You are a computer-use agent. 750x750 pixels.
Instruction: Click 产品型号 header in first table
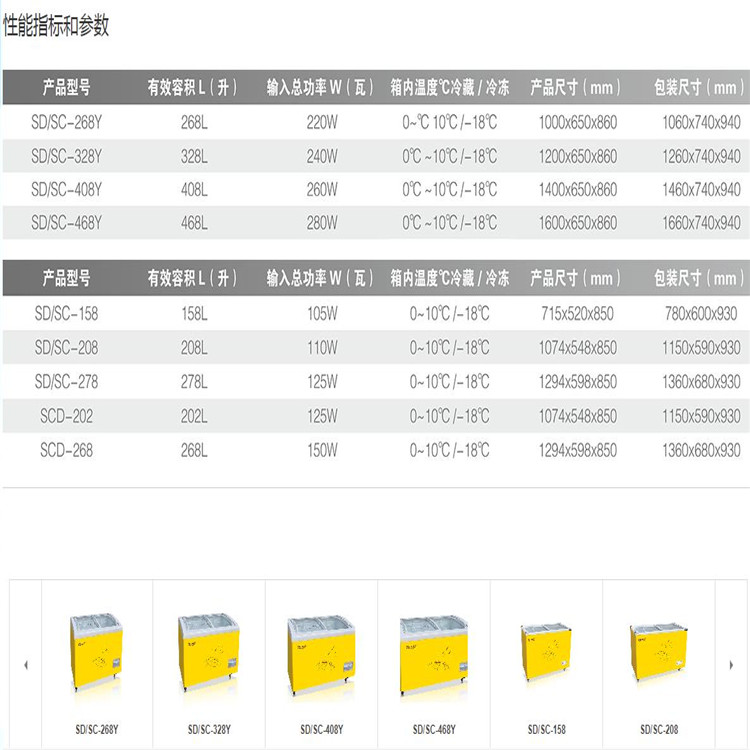[67, 88]
